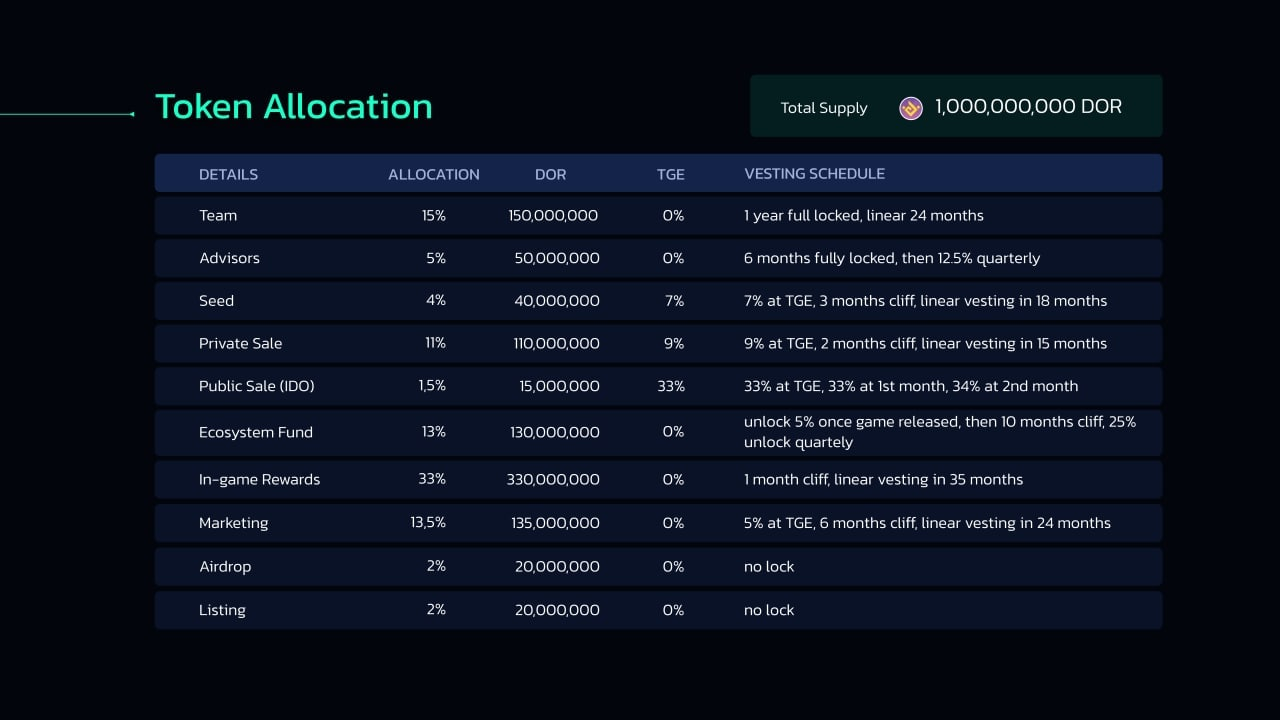Click the Ecosystem Fund row label
This screenshot has width=1280, height=720.
(255, 432)
